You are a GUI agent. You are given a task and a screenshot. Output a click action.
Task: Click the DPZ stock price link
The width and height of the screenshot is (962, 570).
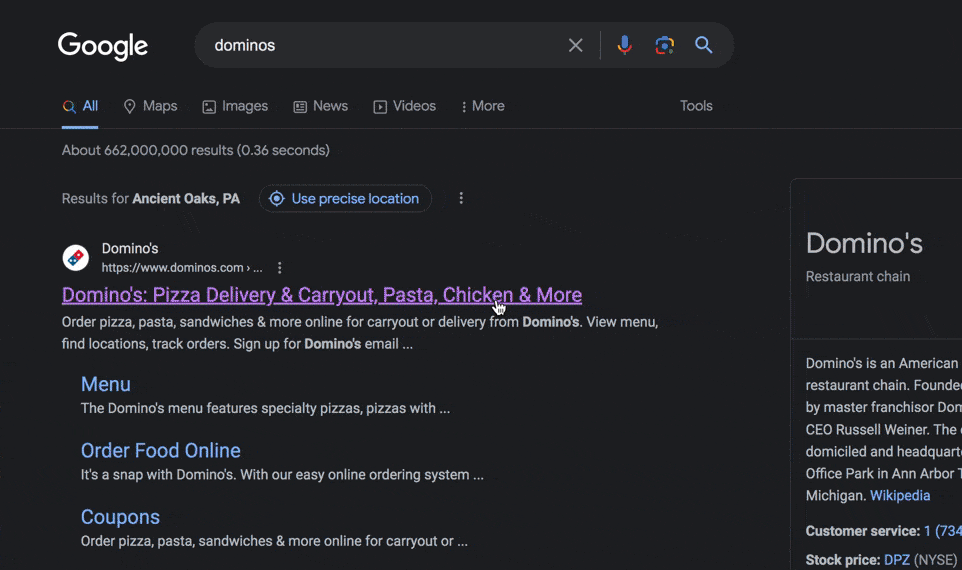[x=896, y=560]
